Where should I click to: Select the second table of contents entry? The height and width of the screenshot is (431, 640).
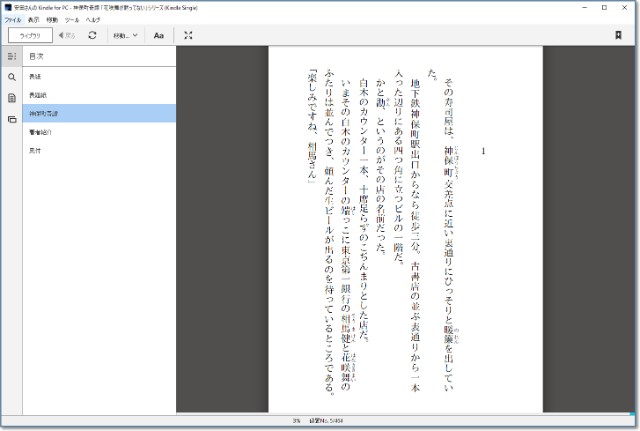tap(38, 94)
